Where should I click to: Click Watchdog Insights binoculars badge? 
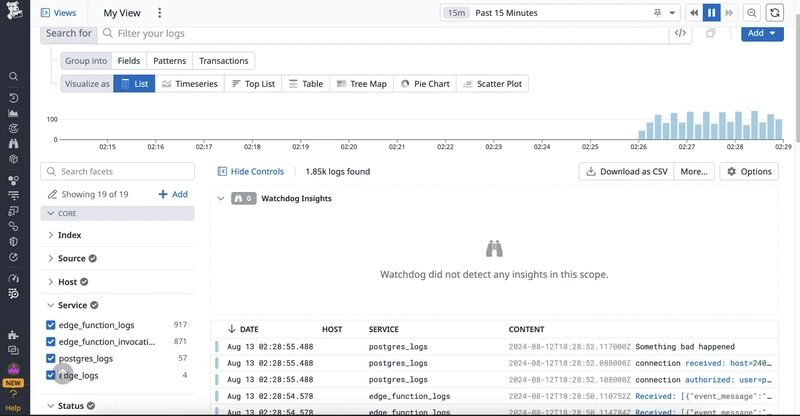click(x=243, y=198)
